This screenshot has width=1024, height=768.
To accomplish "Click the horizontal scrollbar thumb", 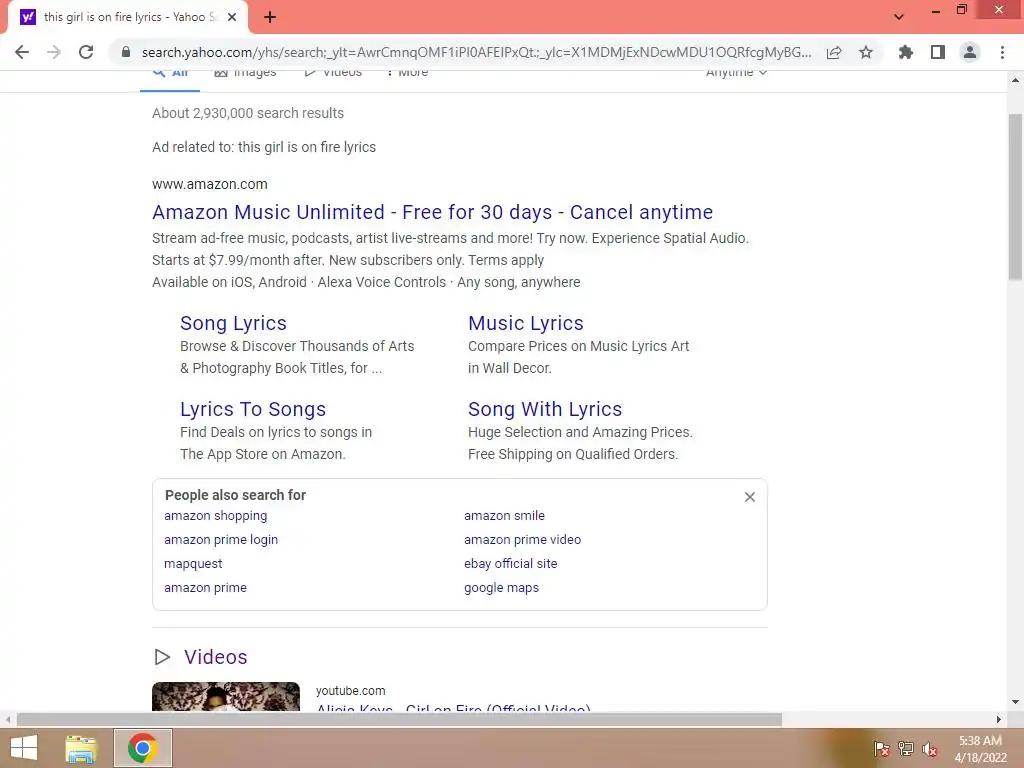I will 399,720.
